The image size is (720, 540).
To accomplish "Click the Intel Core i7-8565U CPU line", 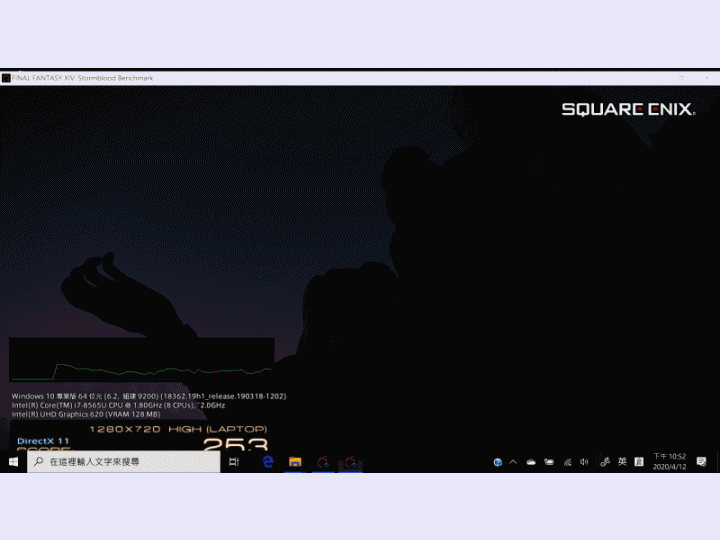I will 118,405.
